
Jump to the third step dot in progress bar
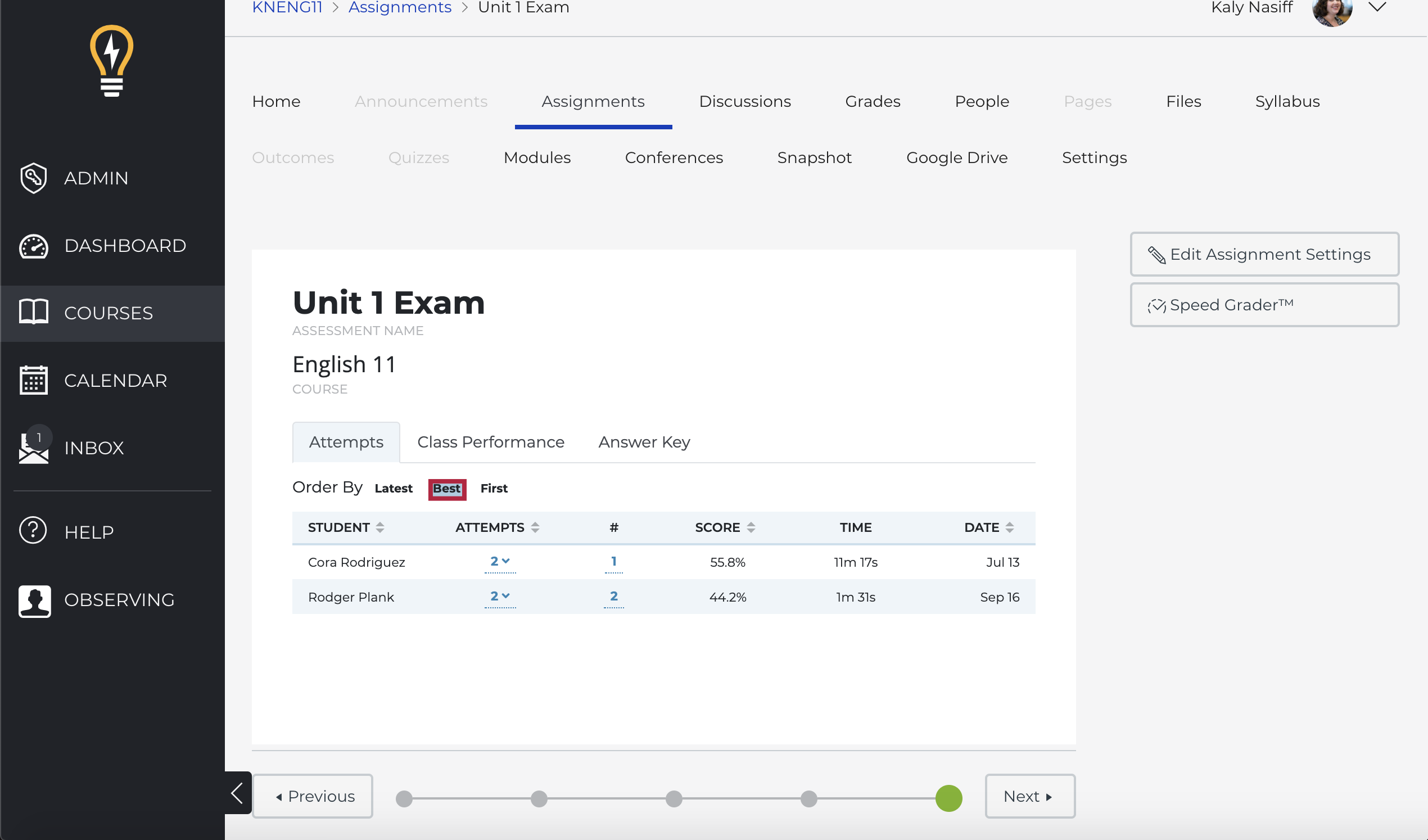click(674, 798)
